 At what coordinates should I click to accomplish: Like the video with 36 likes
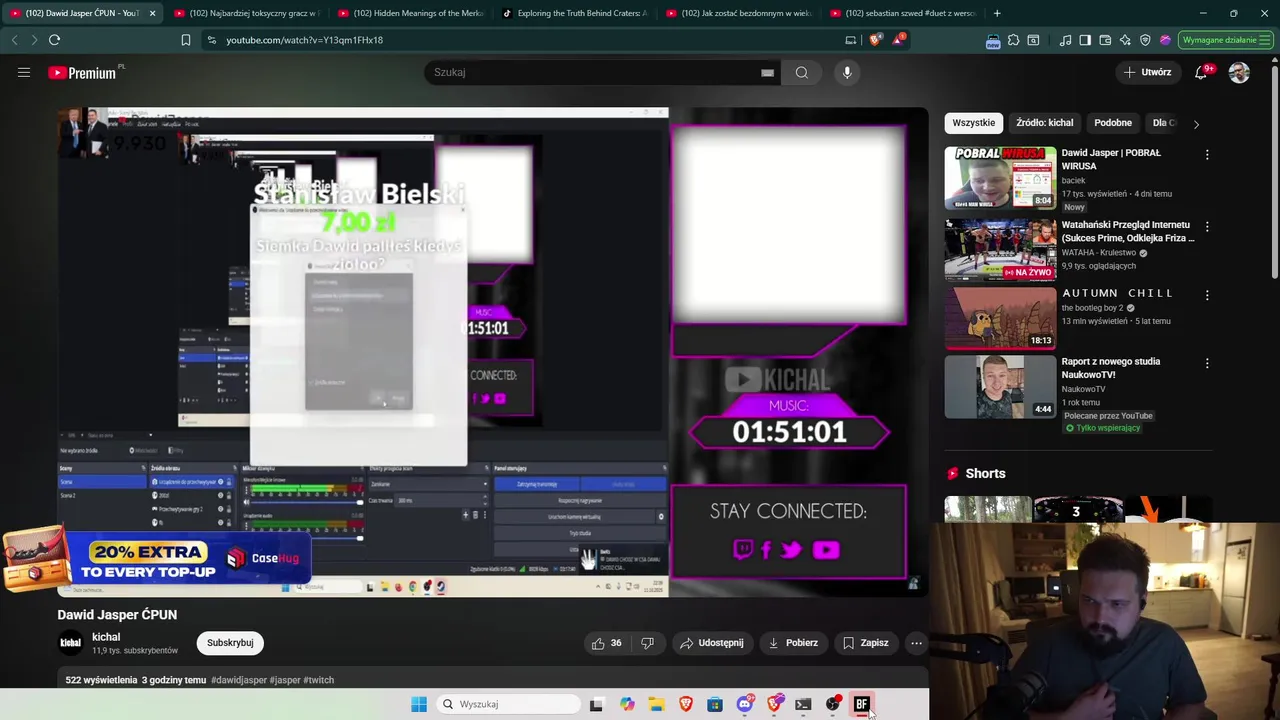[606, 643]
